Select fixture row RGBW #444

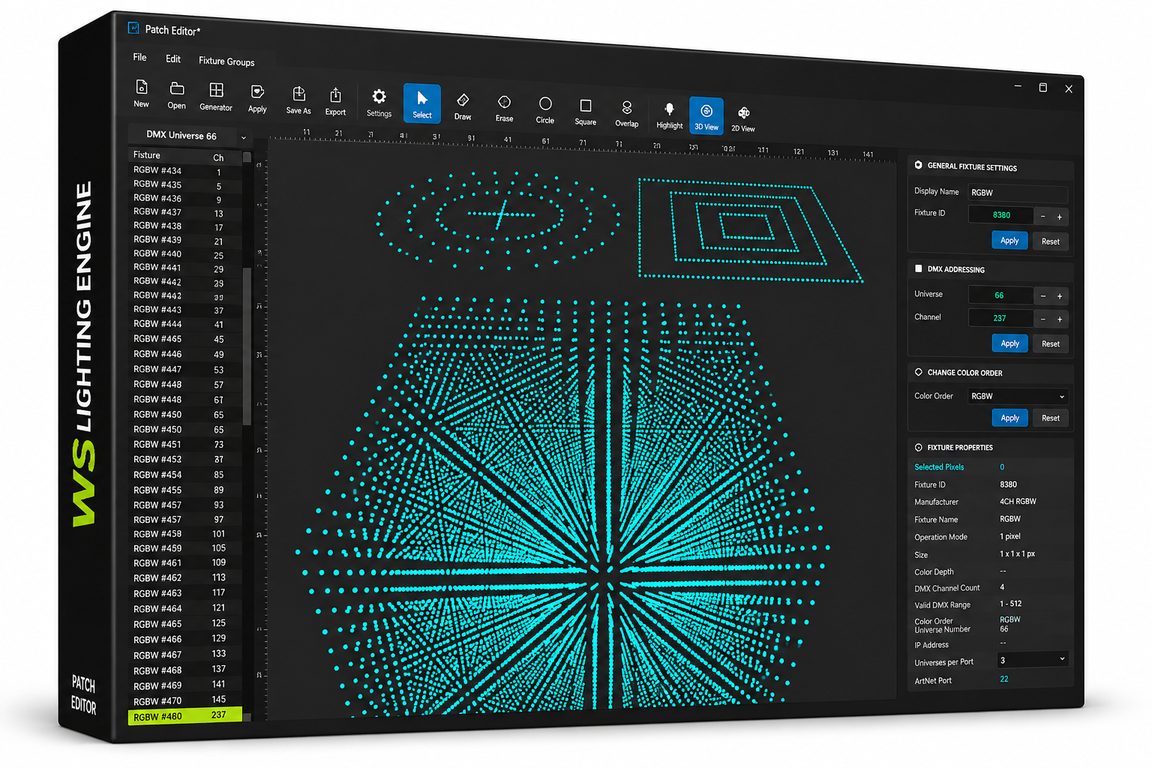(x=185, y=324)
